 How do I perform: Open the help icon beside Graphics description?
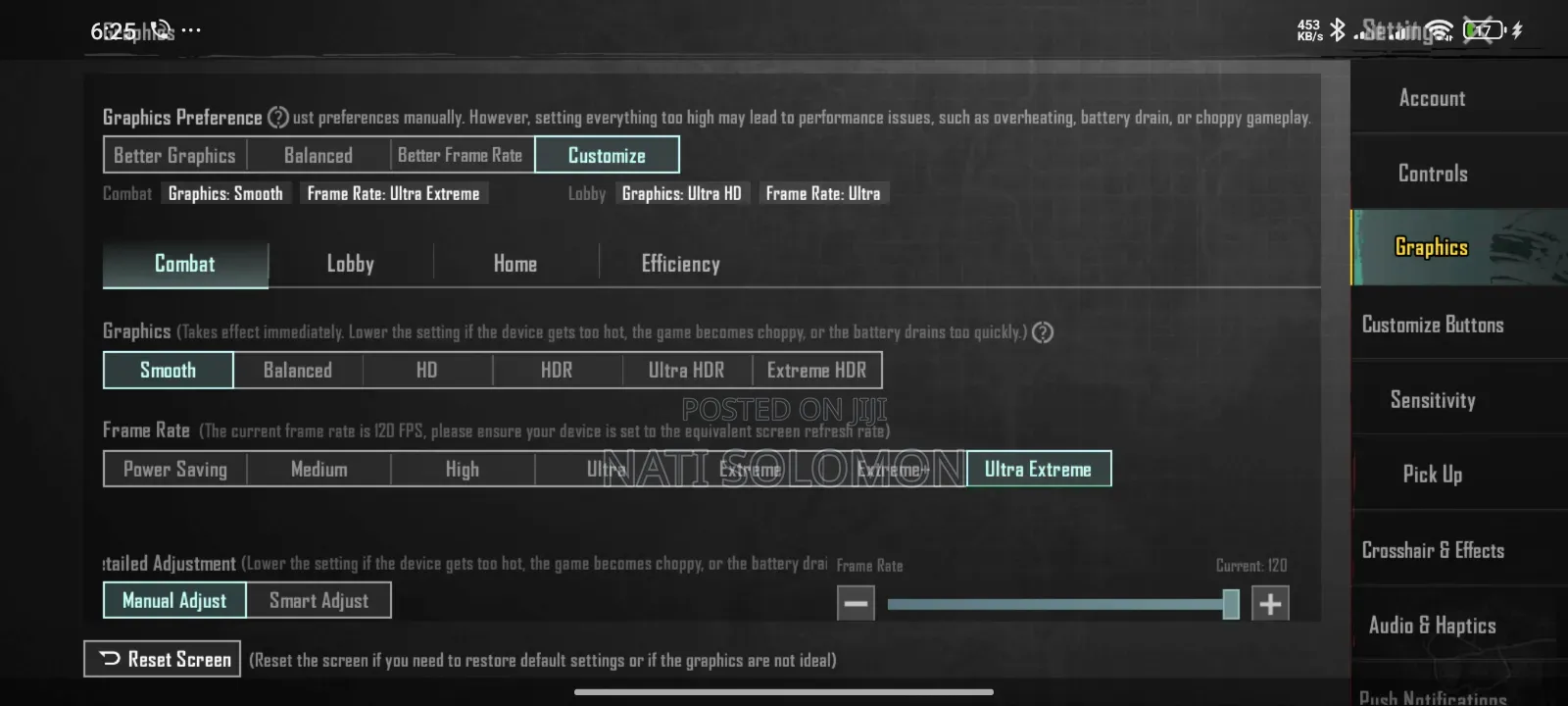coord(1043,332)
